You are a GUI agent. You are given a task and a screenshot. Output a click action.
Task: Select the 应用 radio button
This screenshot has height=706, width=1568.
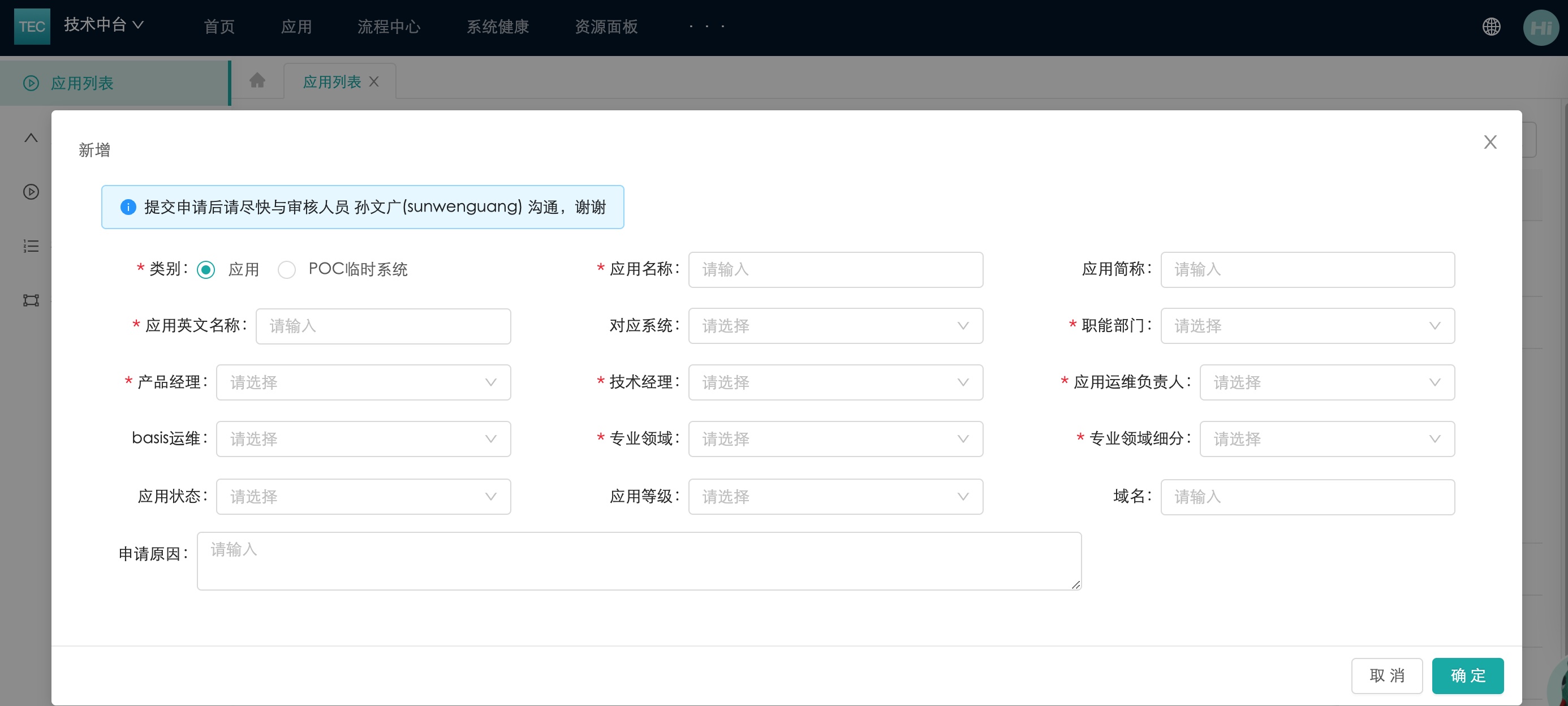206,269
